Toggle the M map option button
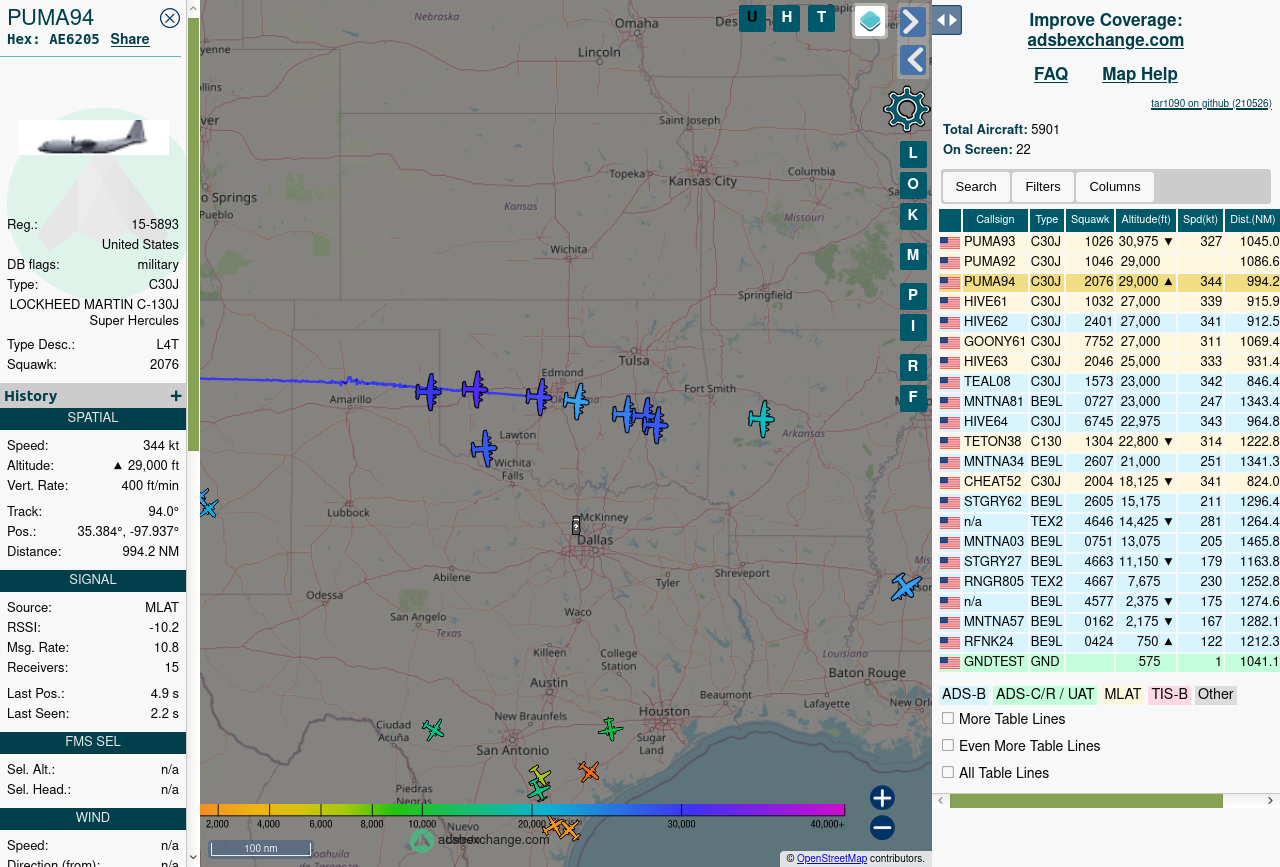Viewport: 1280px width, 867px height. 913,256
